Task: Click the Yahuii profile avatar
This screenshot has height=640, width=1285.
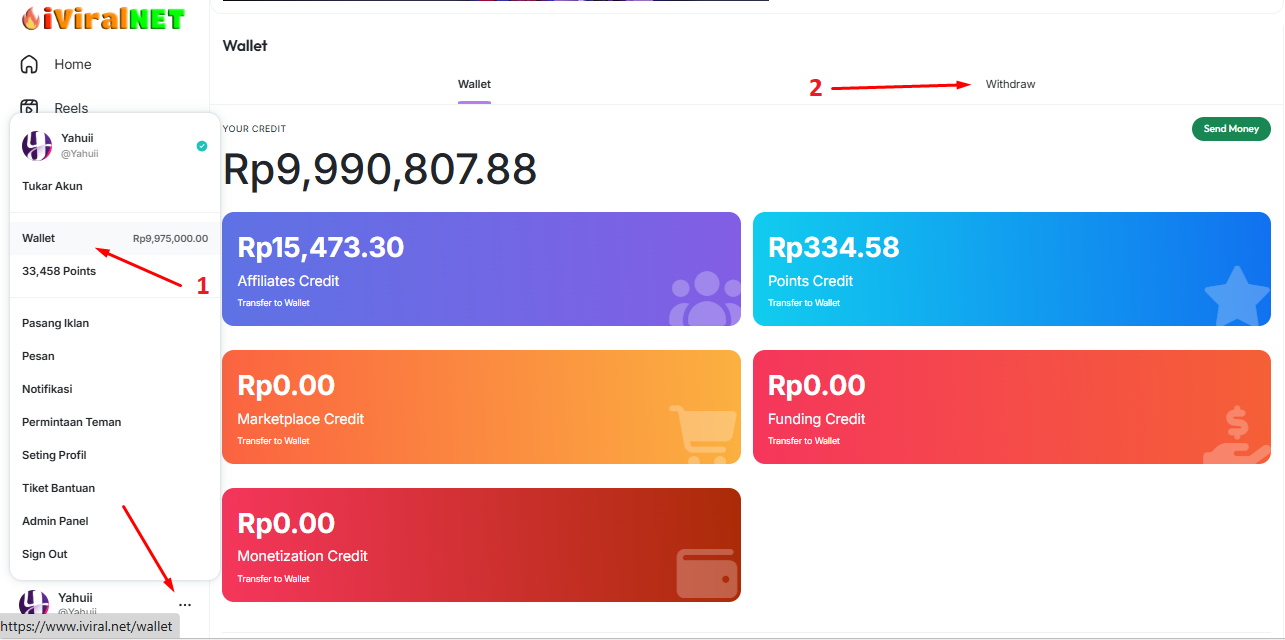Action: (x=36, y=145)
